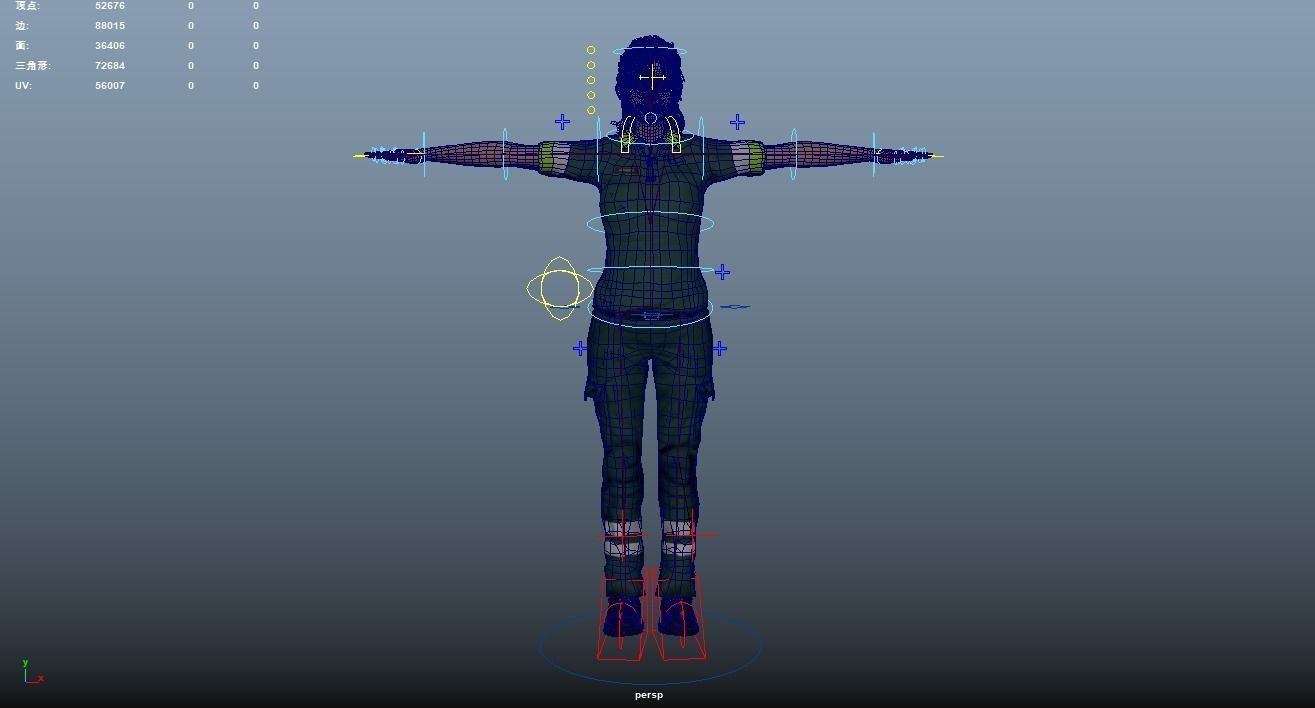The image size is (1315, 708).
Task: Select blue plus control at screen-right hip
Action: click(719, 348)
